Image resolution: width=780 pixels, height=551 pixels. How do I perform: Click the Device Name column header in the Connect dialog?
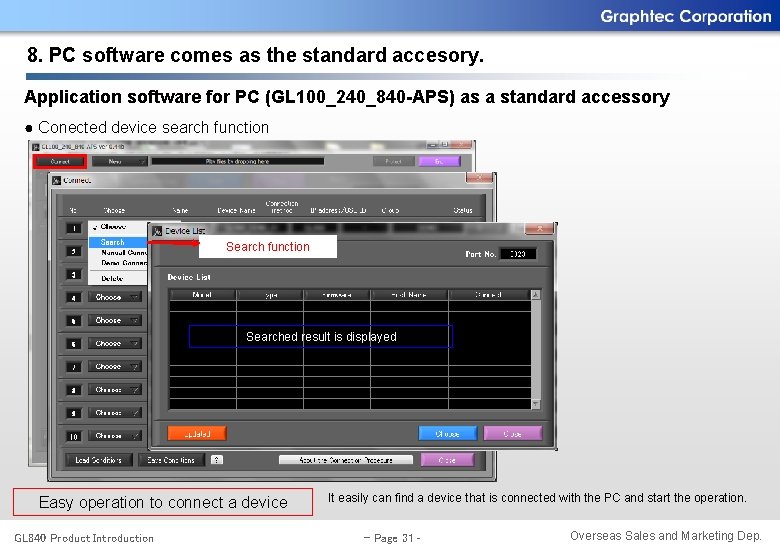point(236,210)
